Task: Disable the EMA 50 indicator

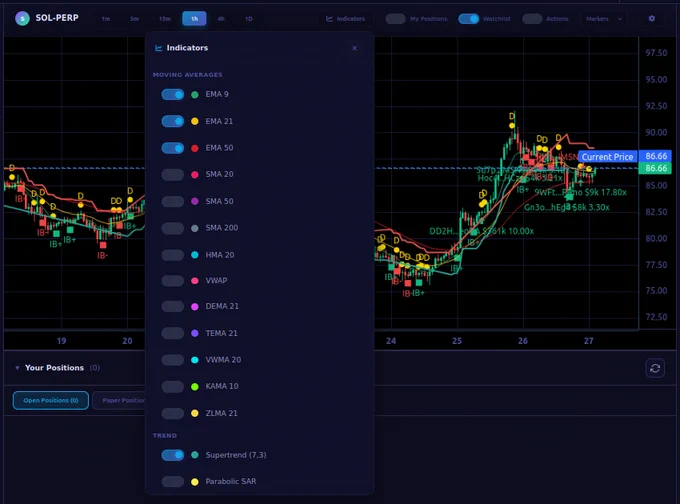Action: 173,148
